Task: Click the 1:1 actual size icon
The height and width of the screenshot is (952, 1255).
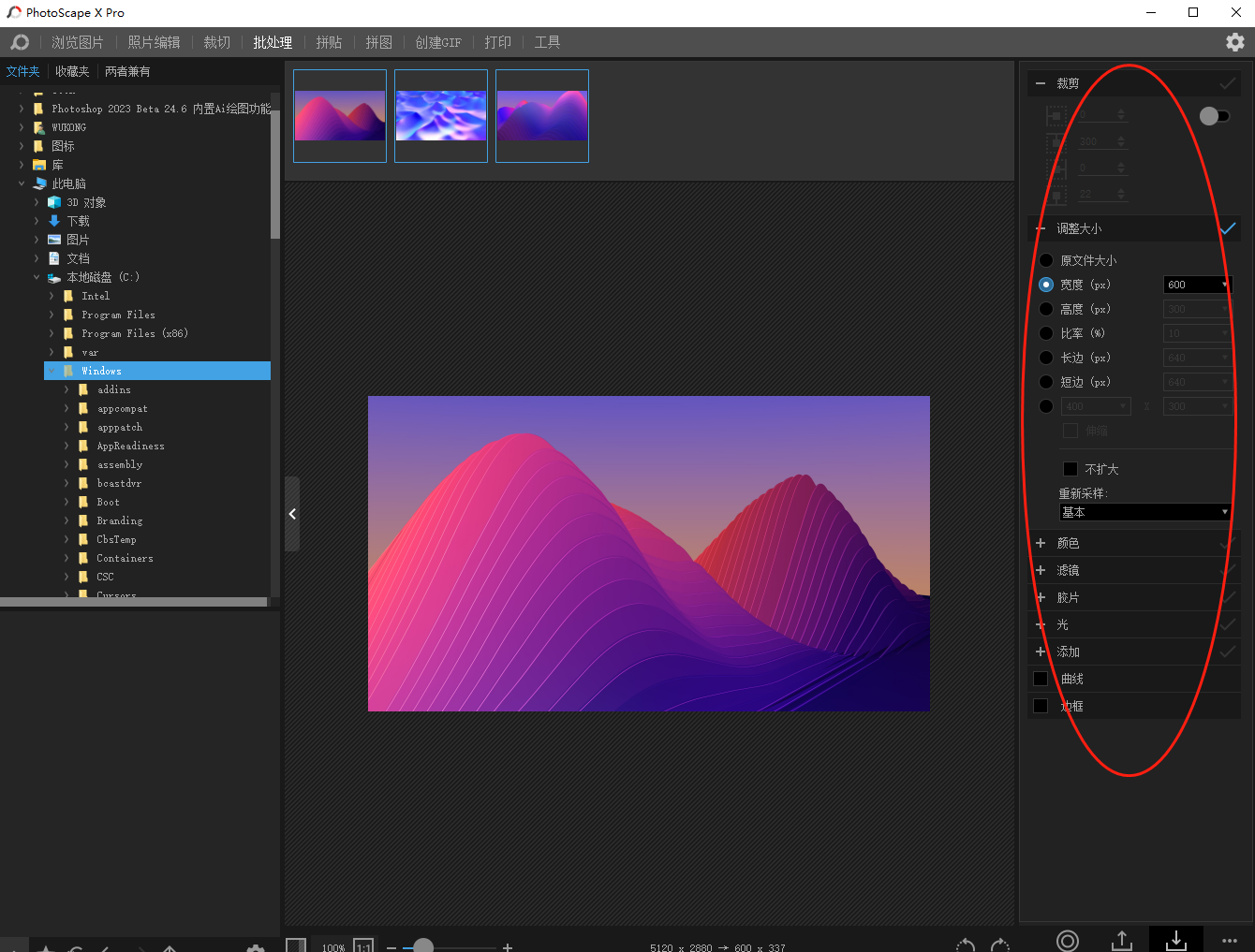Action: (x=363, y=946)
